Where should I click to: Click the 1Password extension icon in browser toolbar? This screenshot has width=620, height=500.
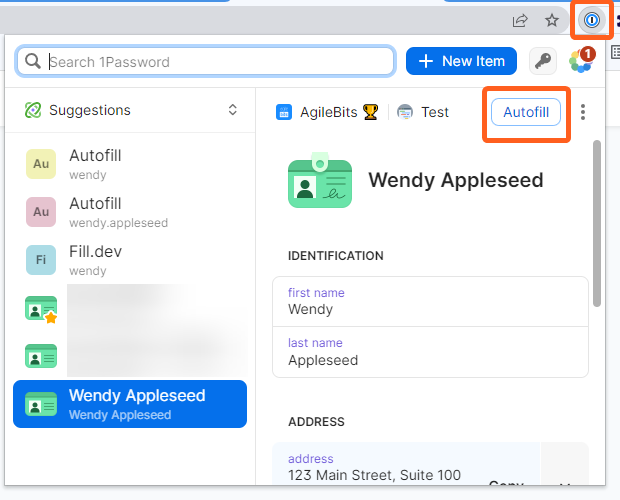point(592,19)
